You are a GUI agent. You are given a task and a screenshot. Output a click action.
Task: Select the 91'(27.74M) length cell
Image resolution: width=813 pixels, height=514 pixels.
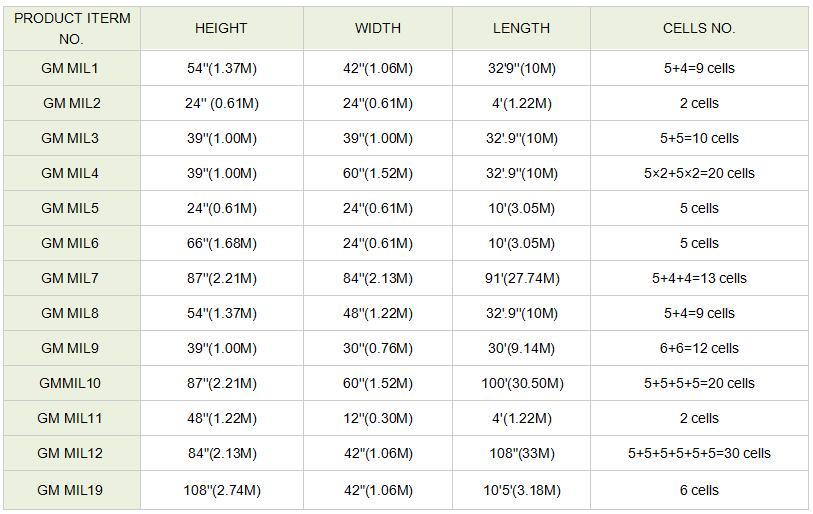(x=521, y=278)
